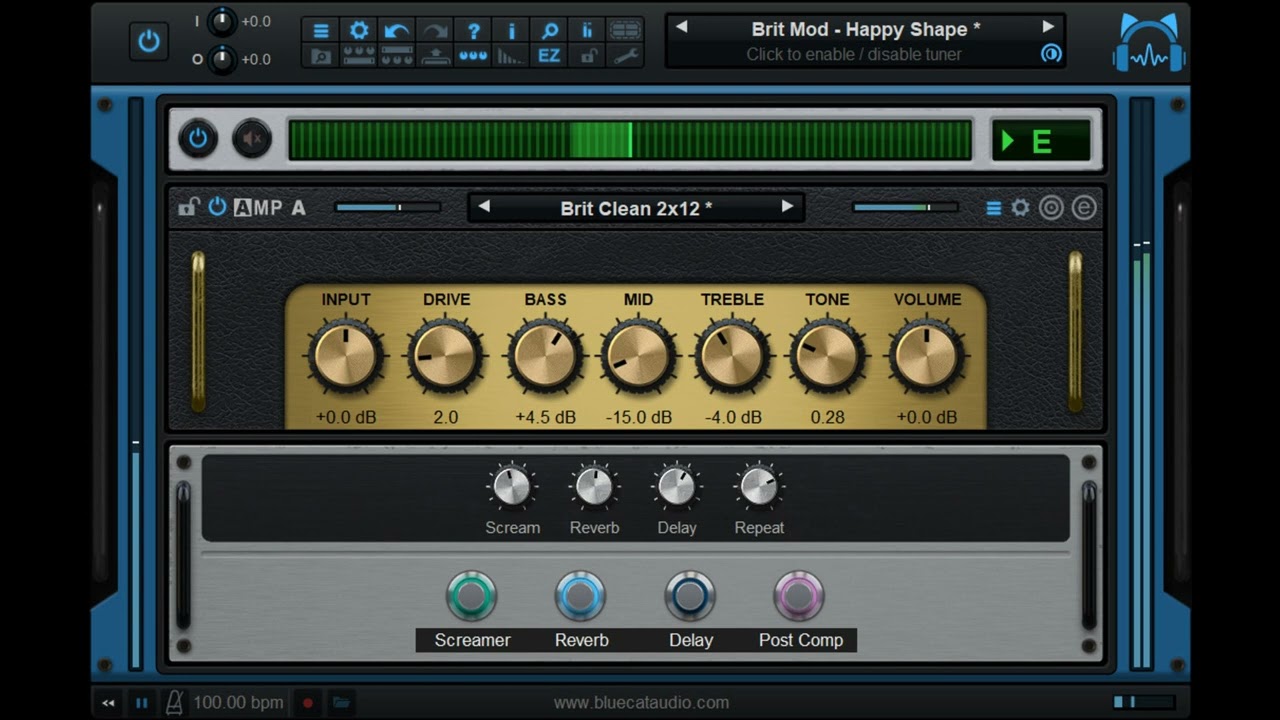Open global settings gear in top toolbar
The image size is (1280, 720).
click(x=359, y=31)
